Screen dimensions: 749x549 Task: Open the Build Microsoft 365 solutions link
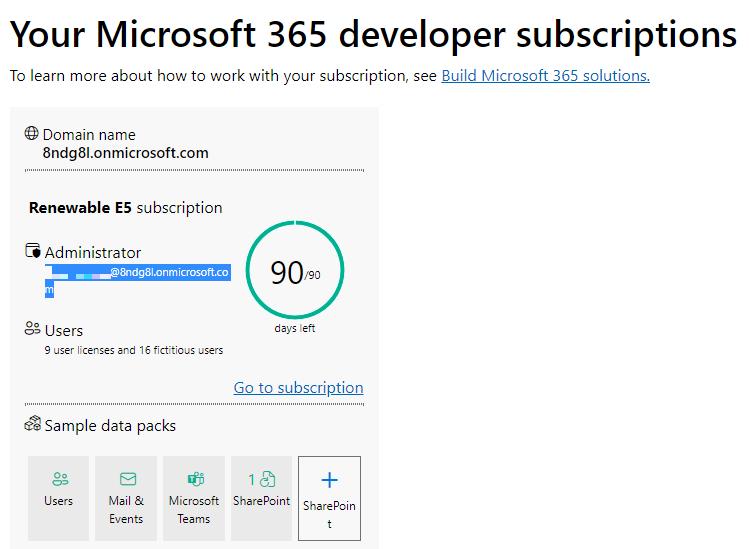click(x=545, y=75)
